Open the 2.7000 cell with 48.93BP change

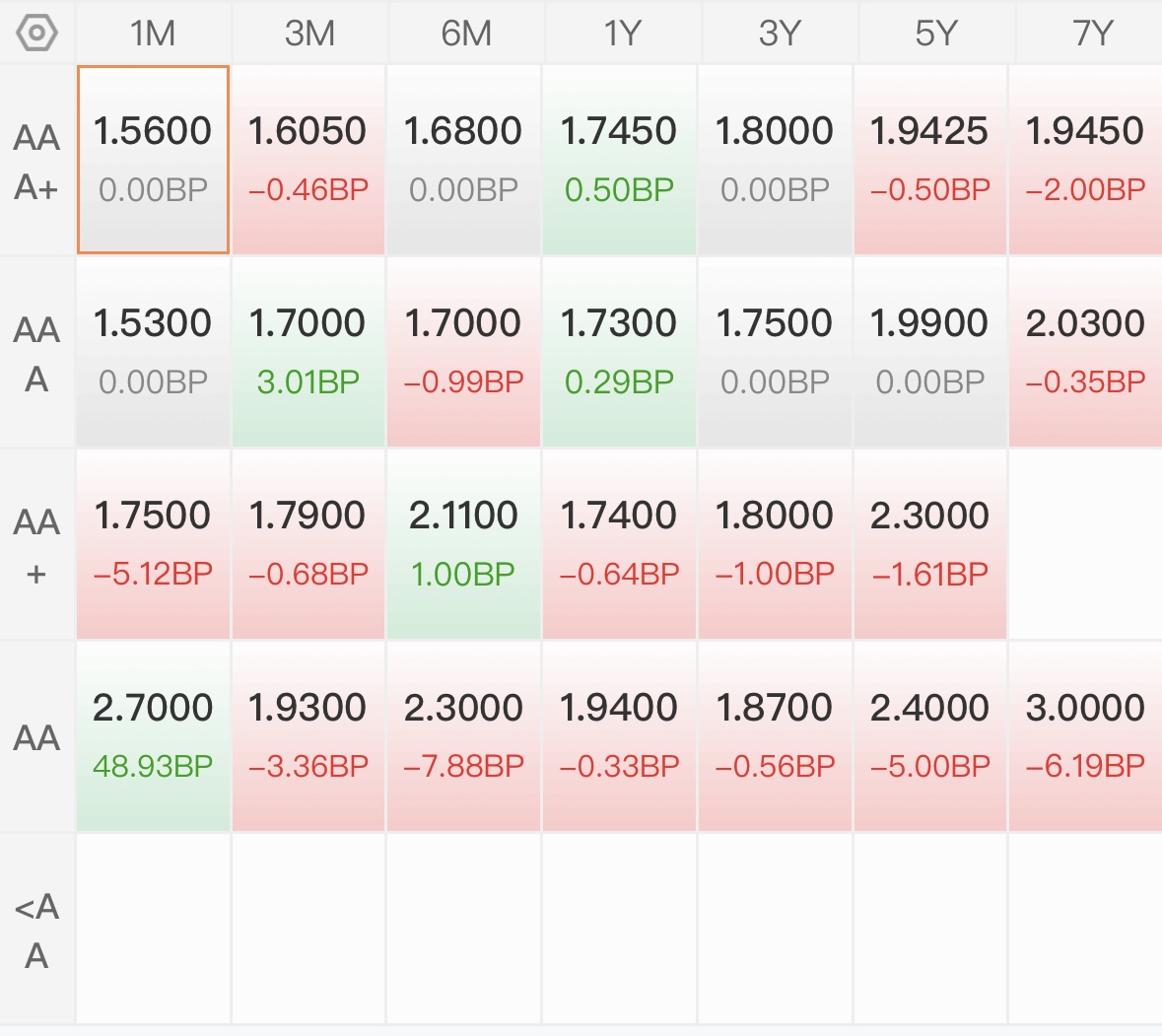click(154, 736)
